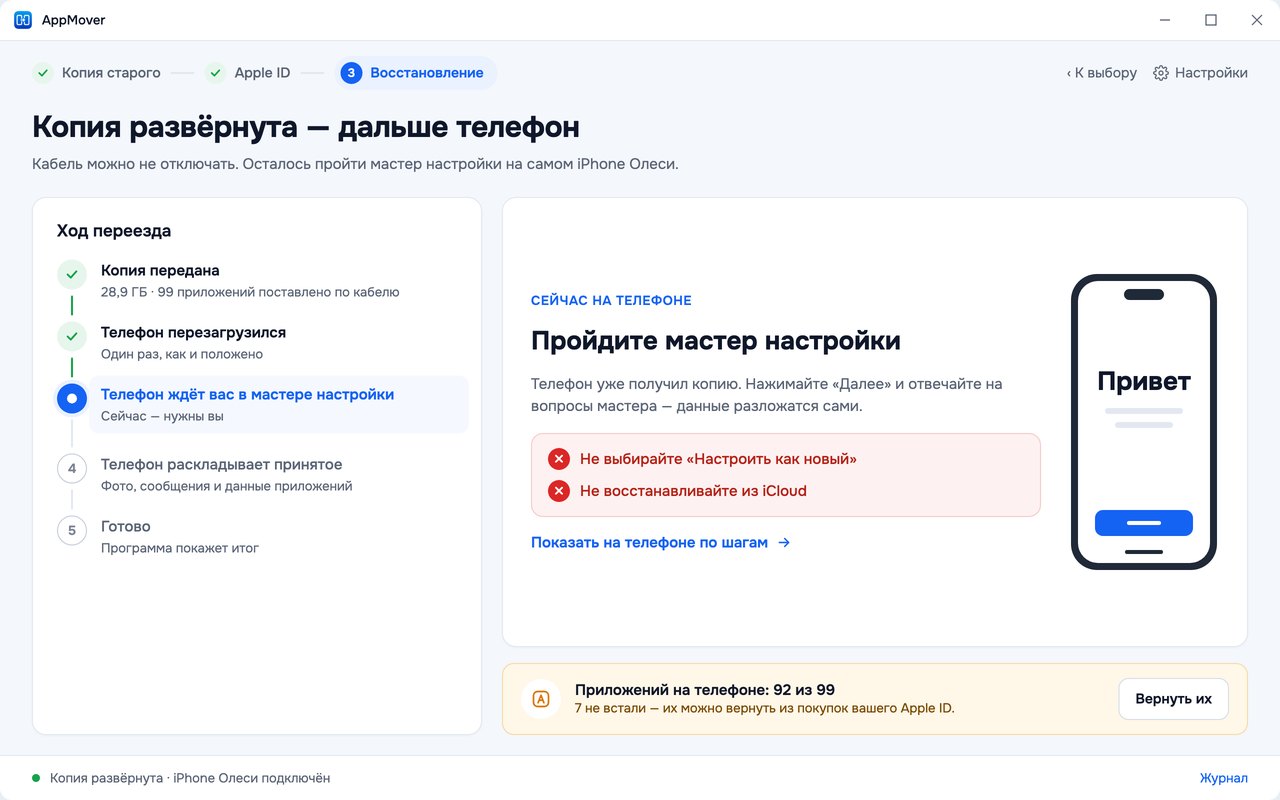The height and width of the screenshot is (800, 1280).
Task: Select the «Копия передана» step title
Action: 160,271
